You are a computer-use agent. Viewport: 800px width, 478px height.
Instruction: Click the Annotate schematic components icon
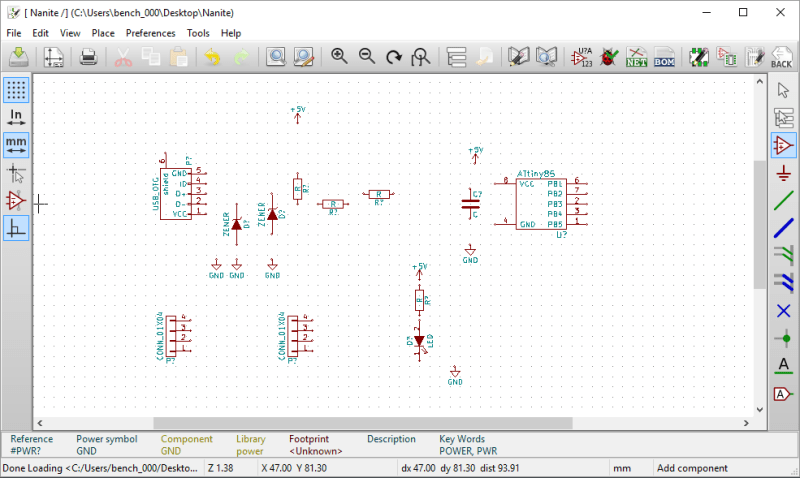[583, 57]
